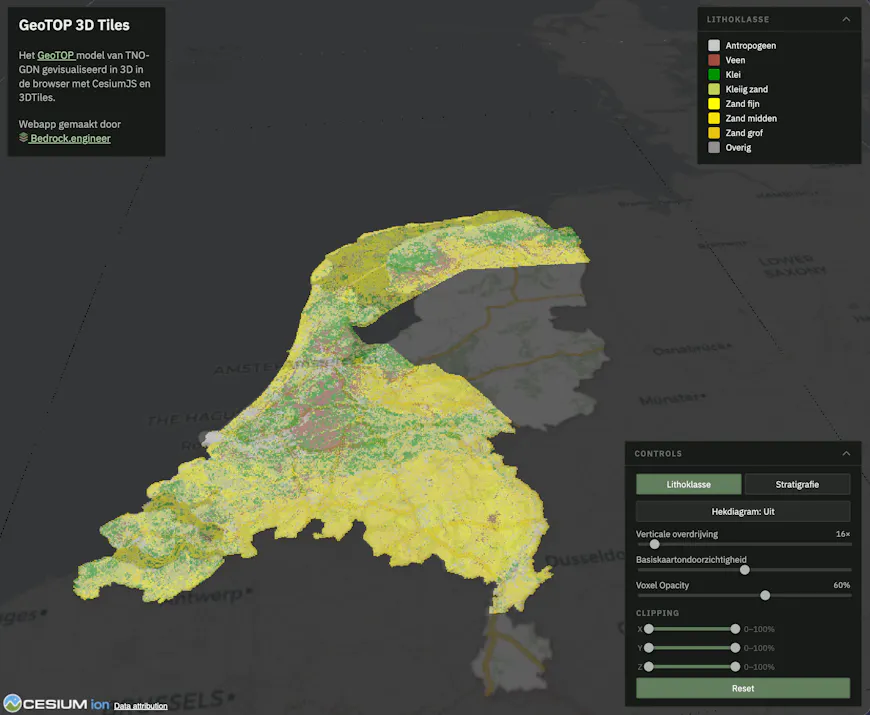This screenshot has height=715, width=870.
Task: Follow the GeoTOP hyperlink in the description
Action: 55,55
